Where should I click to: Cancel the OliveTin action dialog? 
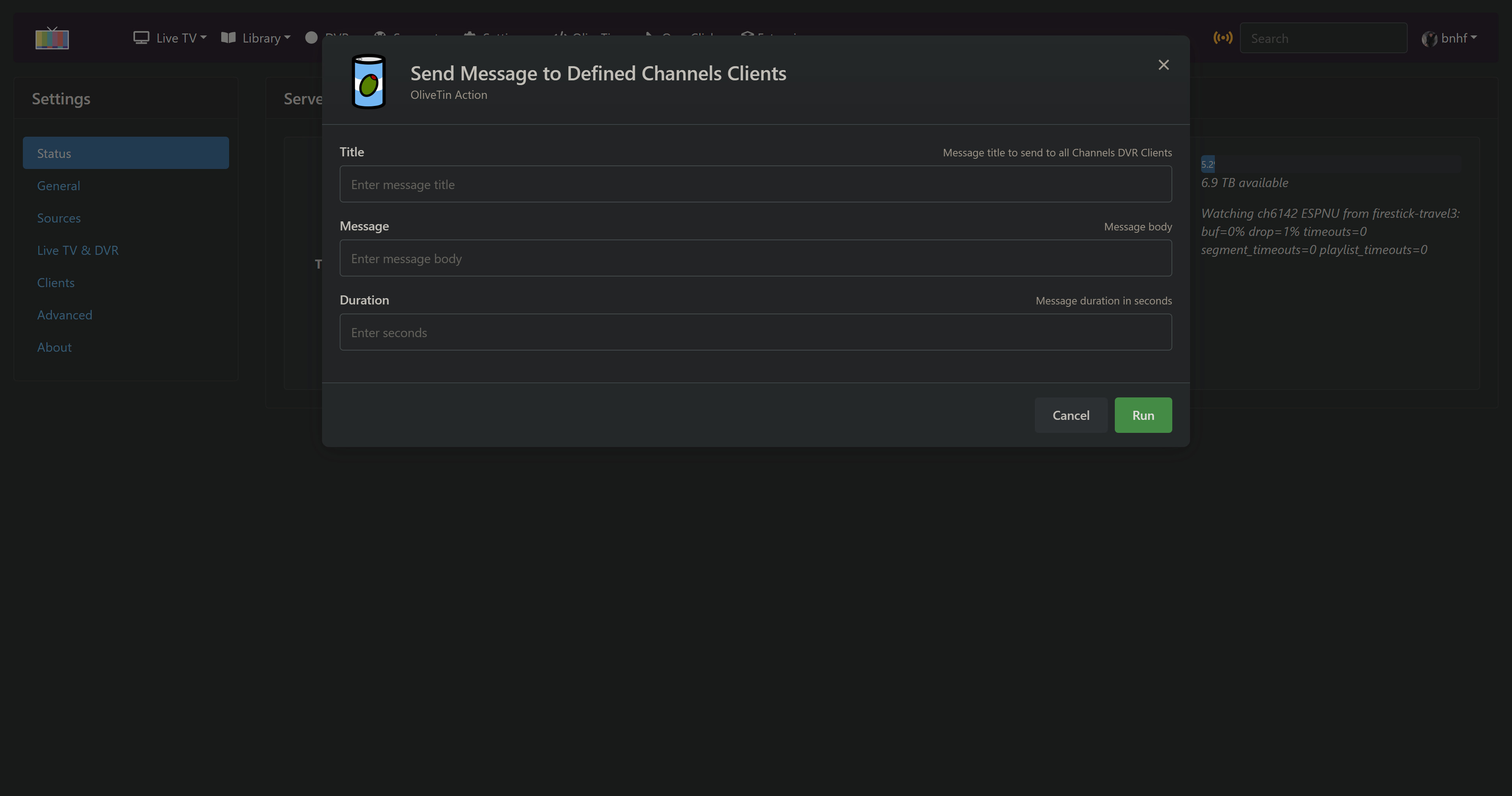1071,415
